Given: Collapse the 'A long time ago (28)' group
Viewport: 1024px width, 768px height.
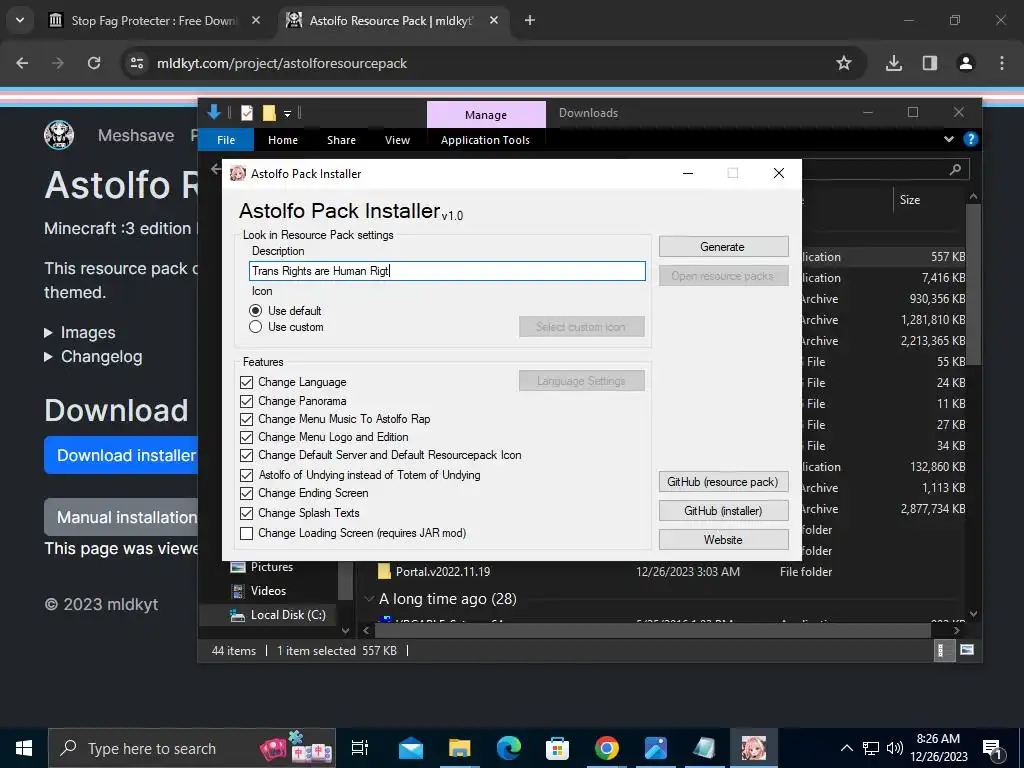Looking at the screenshot, I should coord(369,599).
